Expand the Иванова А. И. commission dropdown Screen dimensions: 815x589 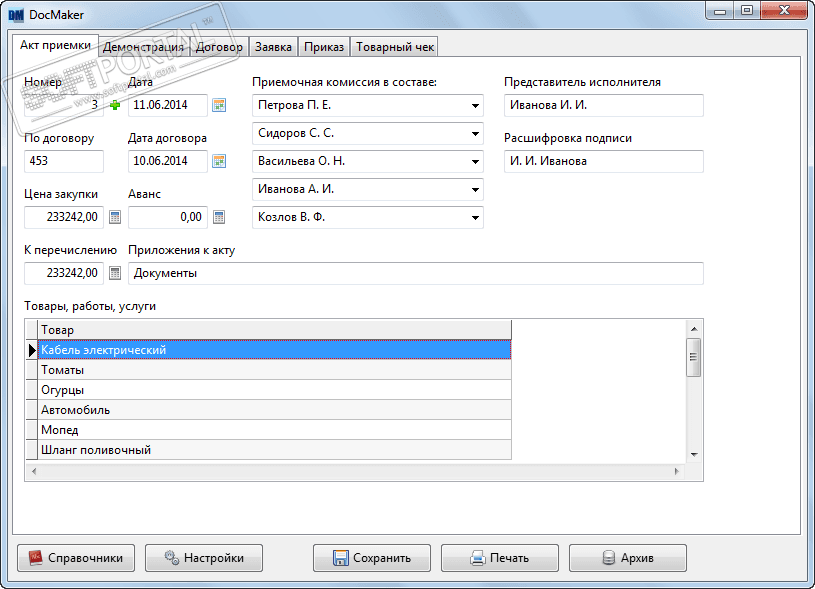(475, 190)
